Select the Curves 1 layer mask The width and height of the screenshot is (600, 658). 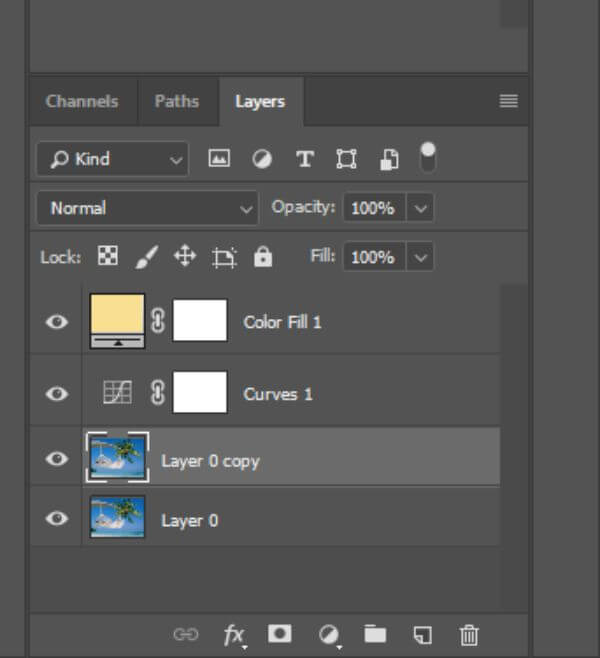(200, 392)
